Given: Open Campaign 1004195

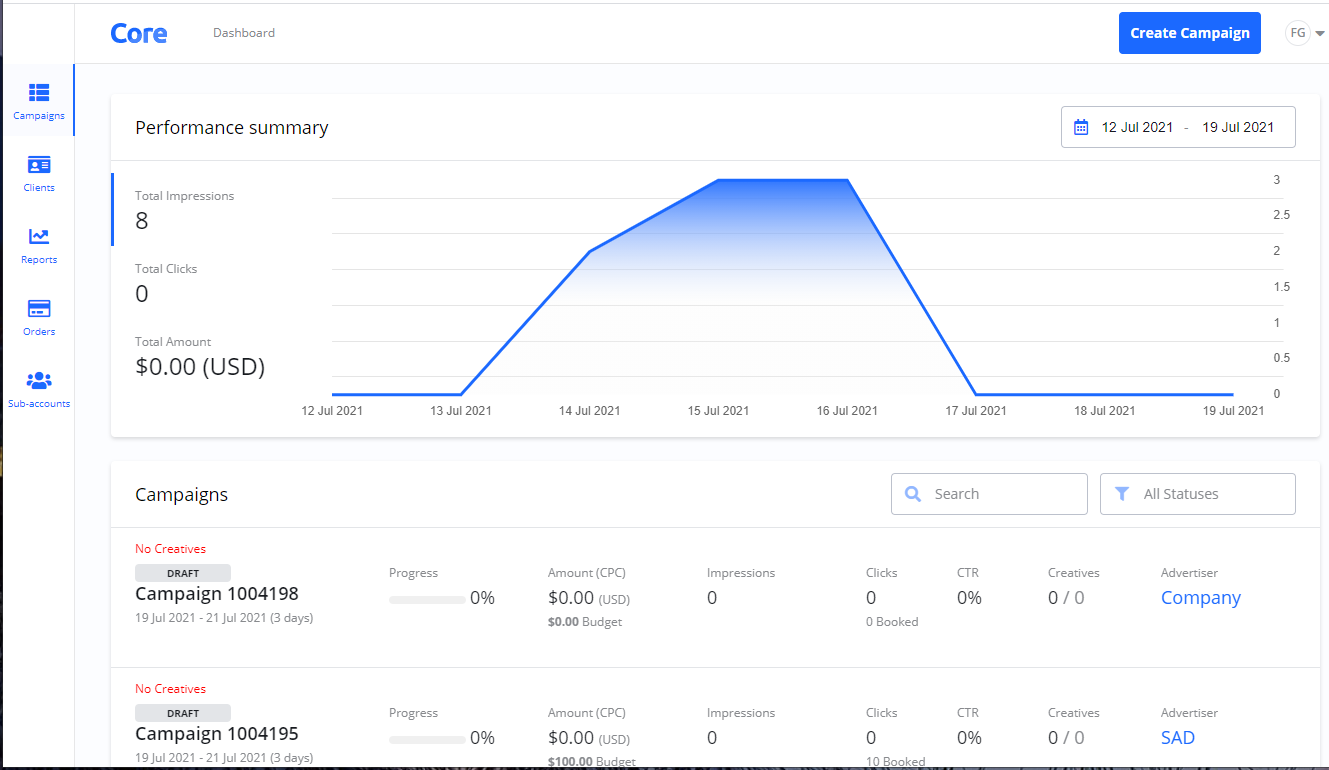Looking at the screenshot, I should point(217,734).
